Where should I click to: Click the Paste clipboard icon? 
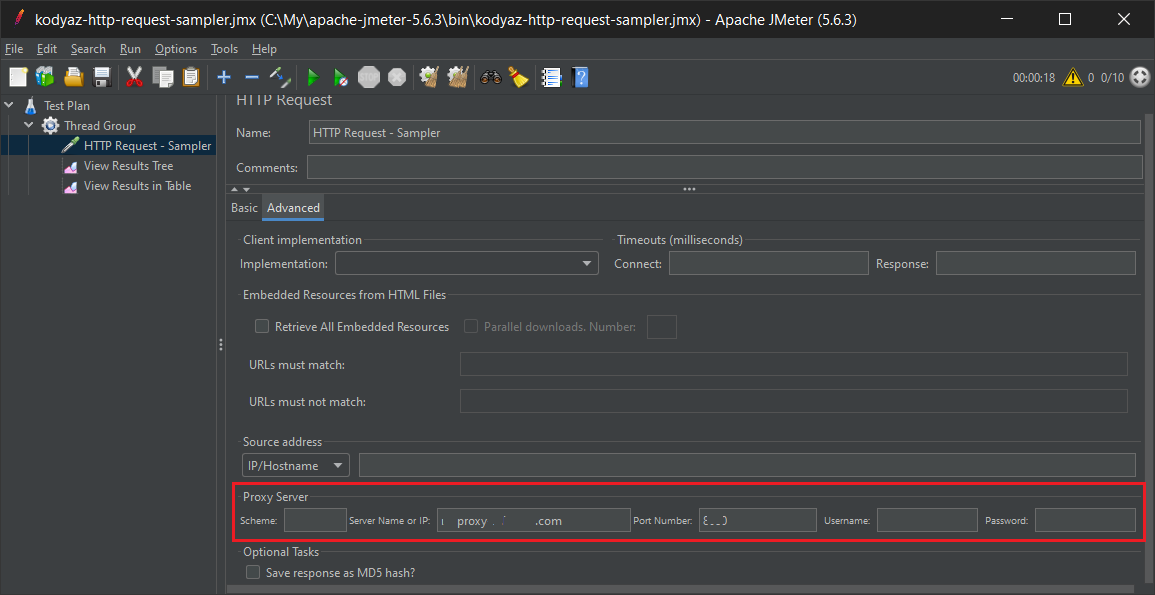[x=191, y=77]
